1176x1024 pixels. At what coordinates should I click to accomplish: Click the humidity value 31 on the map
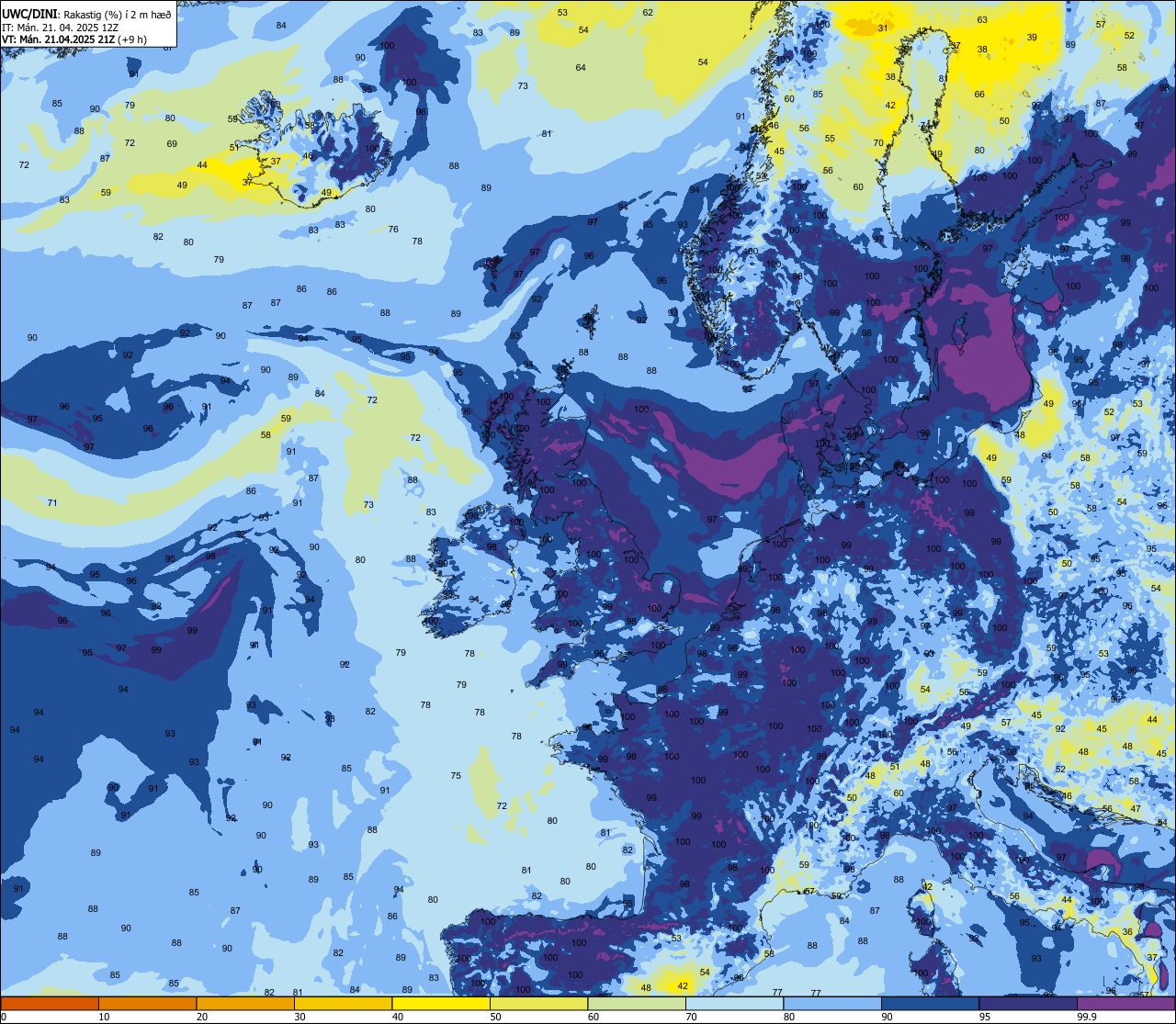tap(883, 28)
